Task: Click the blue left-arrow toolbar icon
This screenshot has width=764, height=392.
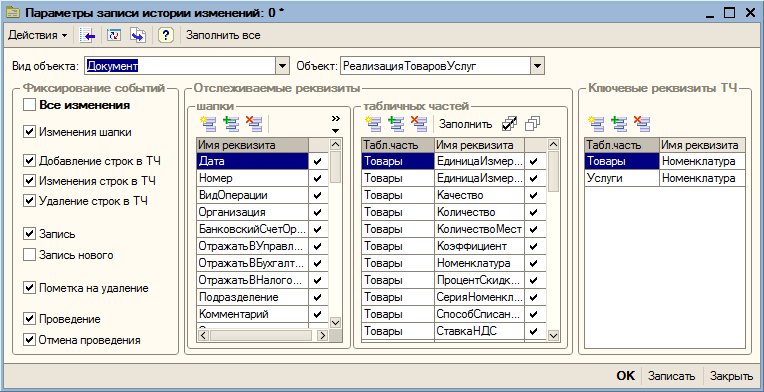Action: coord(88,36)
